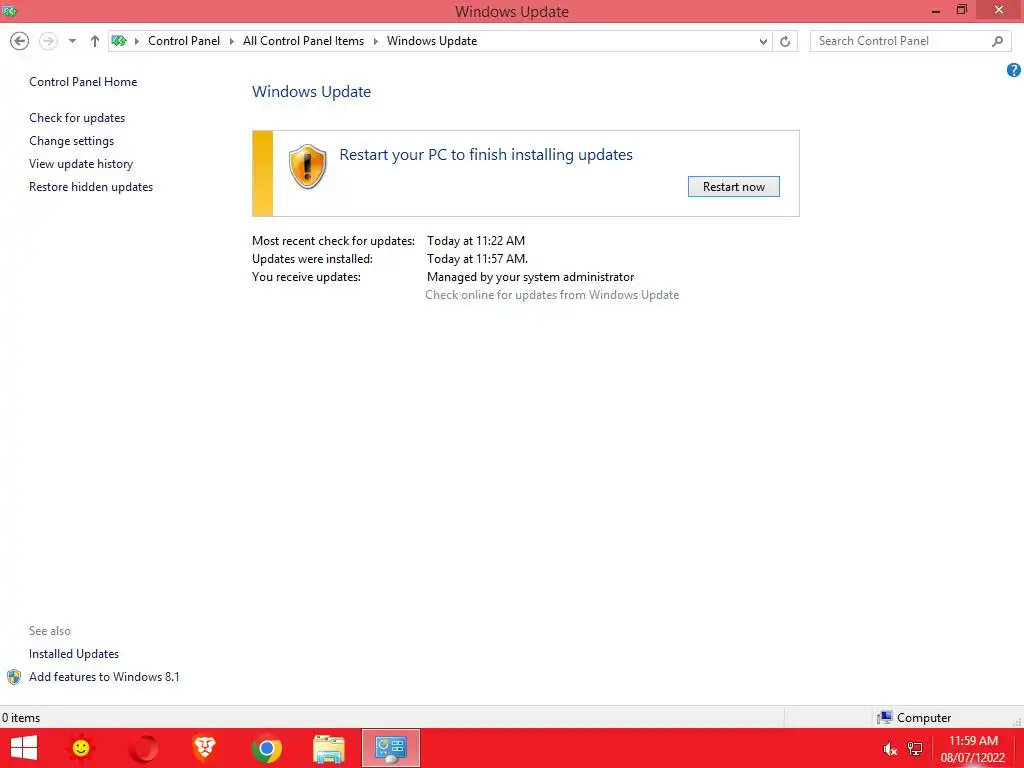This screenshot has width=1024, height=768.
Task: Launch Opera from the taskbar
Action: (143, 748)
